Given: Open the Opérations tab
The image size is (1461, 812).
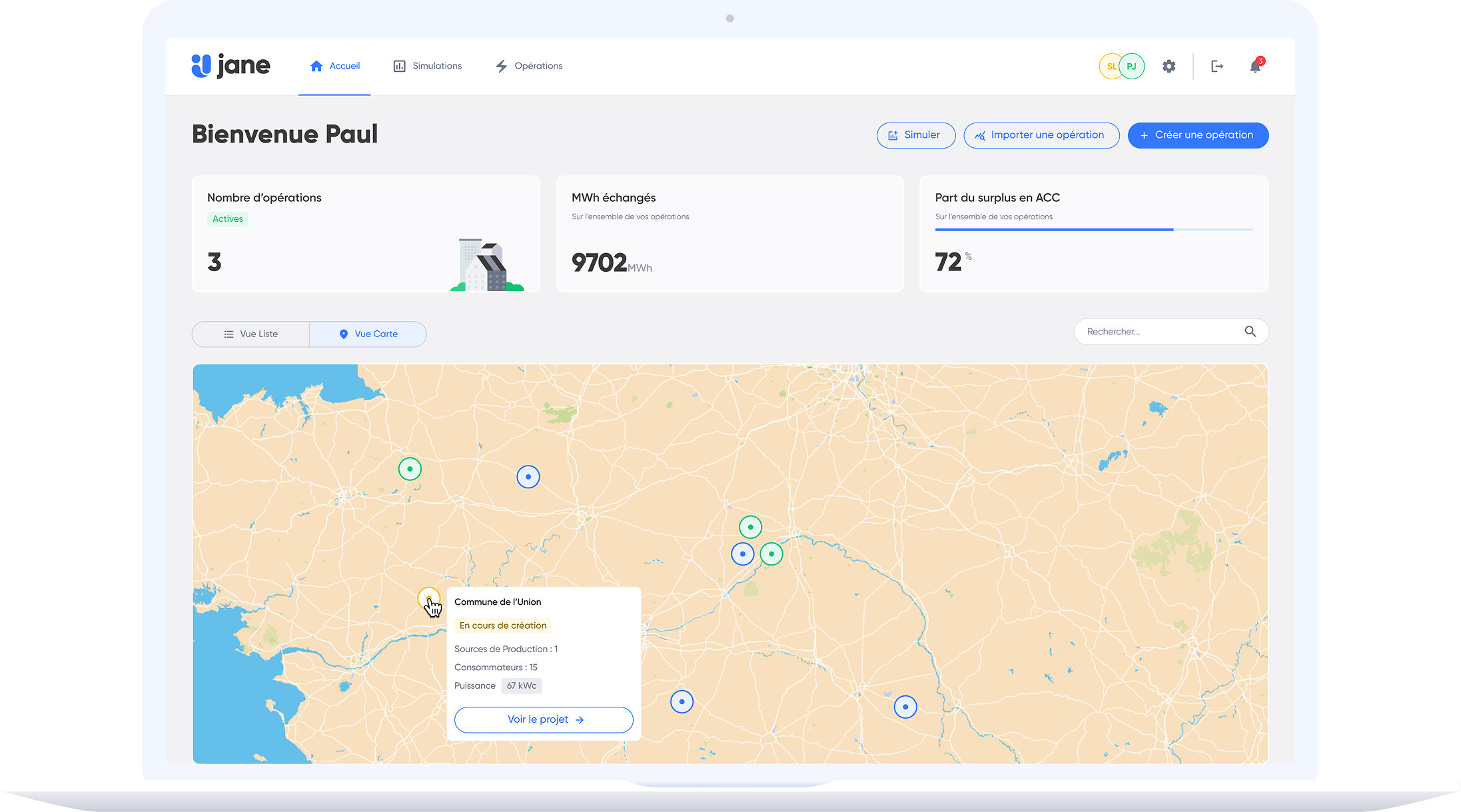Looking at the screenshot, I should click(529, 66).
